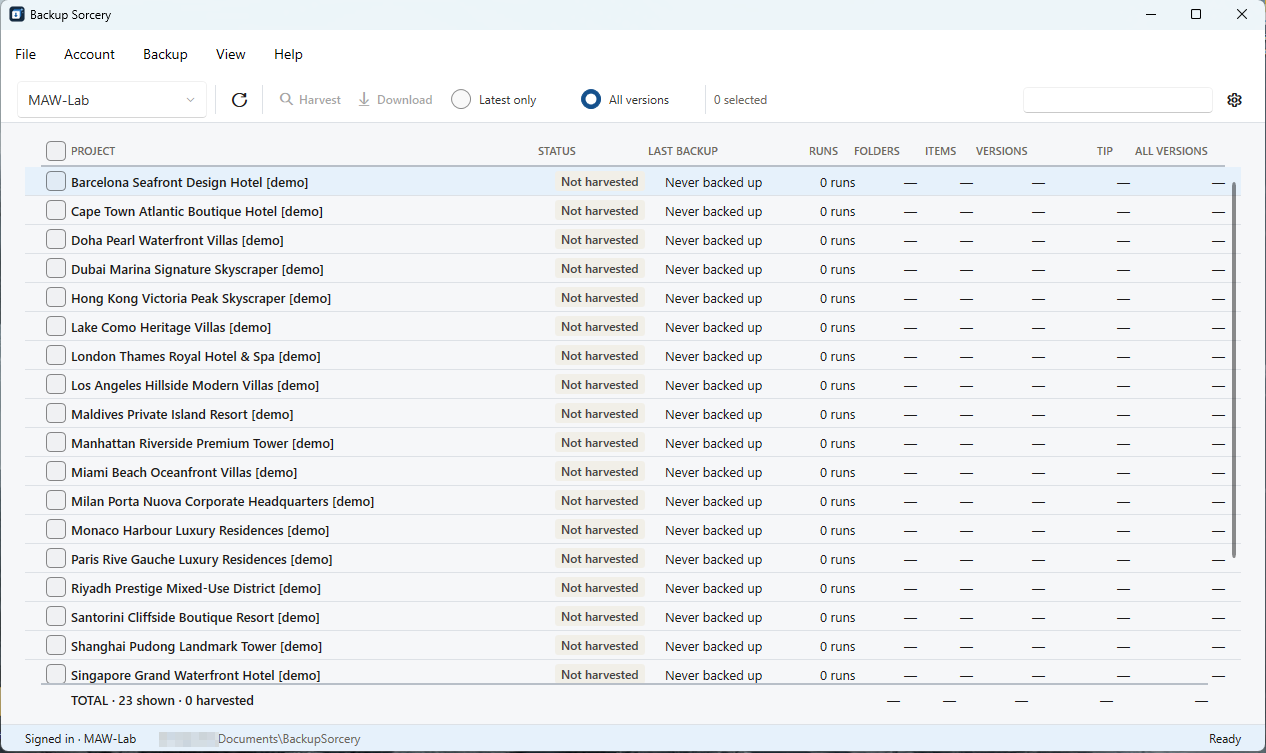Screen dimensions: 1266x753
Task: Open the Help menu
Action: [x=289, y=54]
